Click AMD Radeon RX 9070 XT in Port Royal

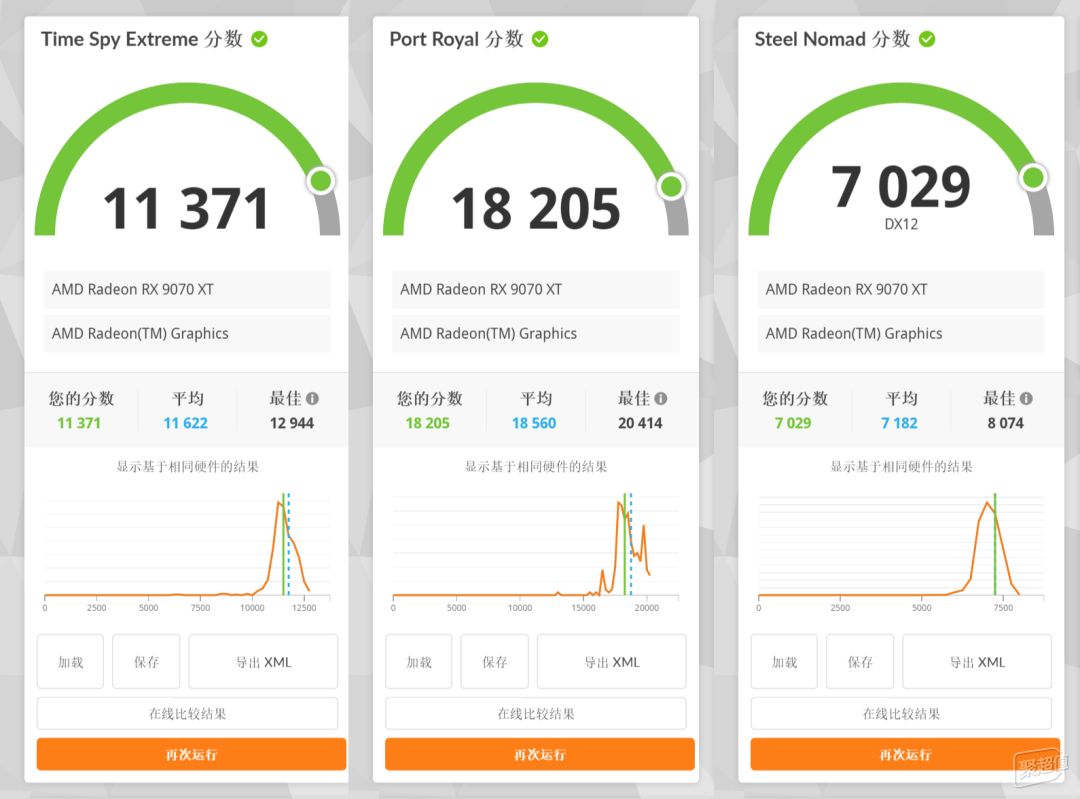pyautogui.click(x=536, y=289)
